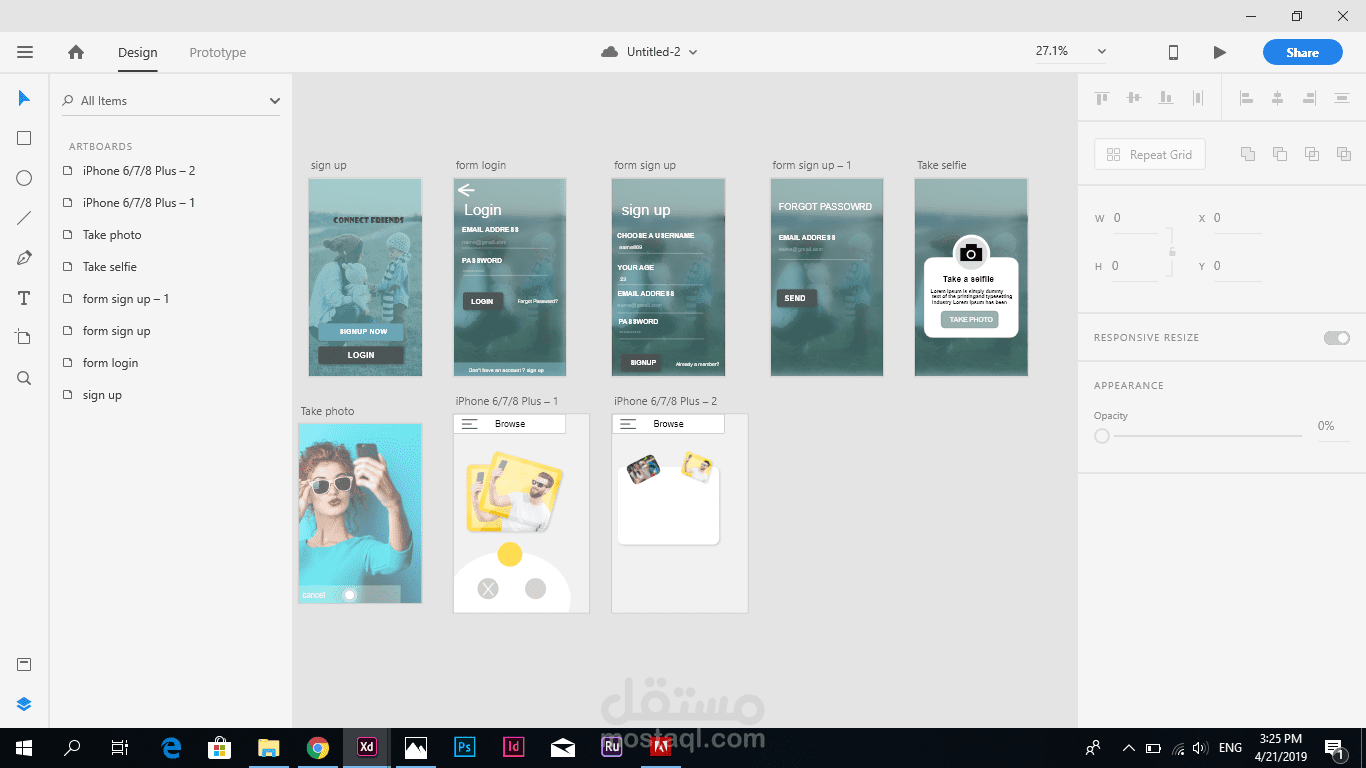Click the form sign up – 1 canvas label
The width and height of the screenshot is (1366, 768).
point(811,165)
